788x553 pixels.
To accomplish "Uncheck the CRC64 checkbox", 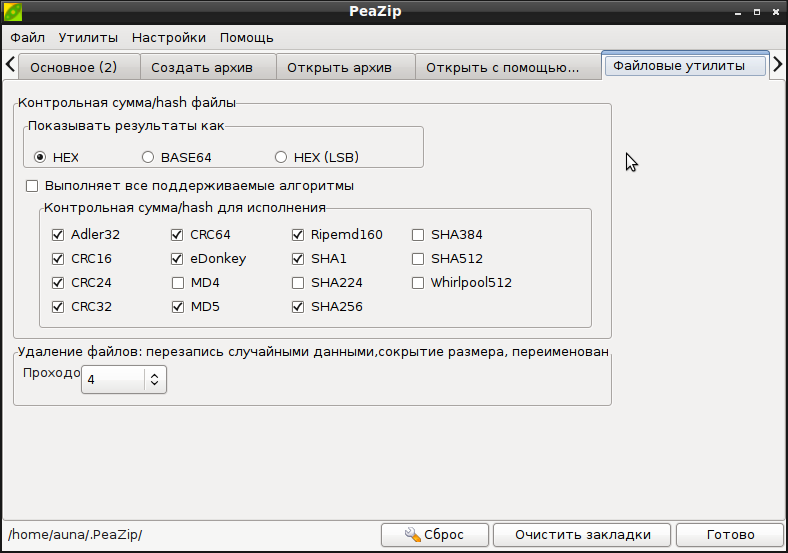I will click(x=177, y=235).
